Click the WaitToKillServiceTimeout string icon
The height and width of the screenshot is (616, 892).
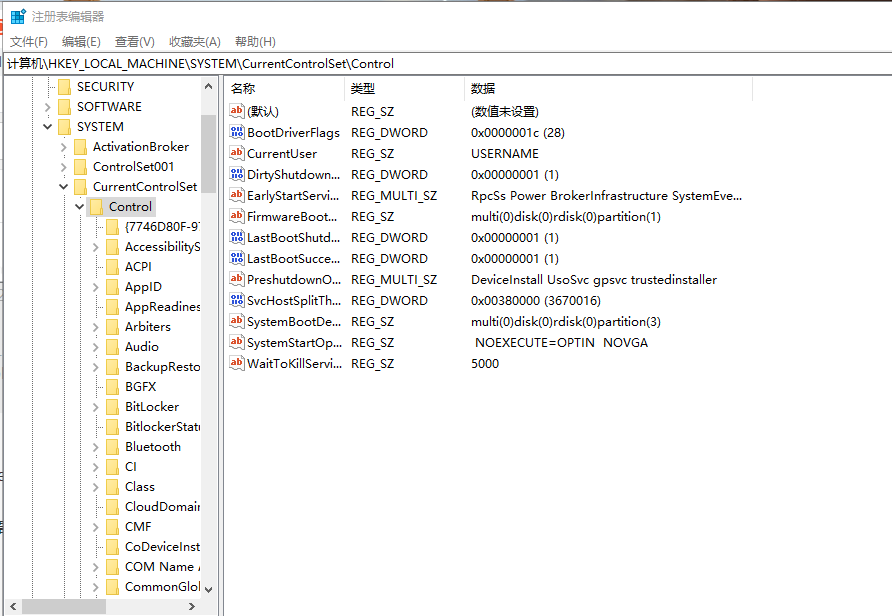tap(237, 364)
